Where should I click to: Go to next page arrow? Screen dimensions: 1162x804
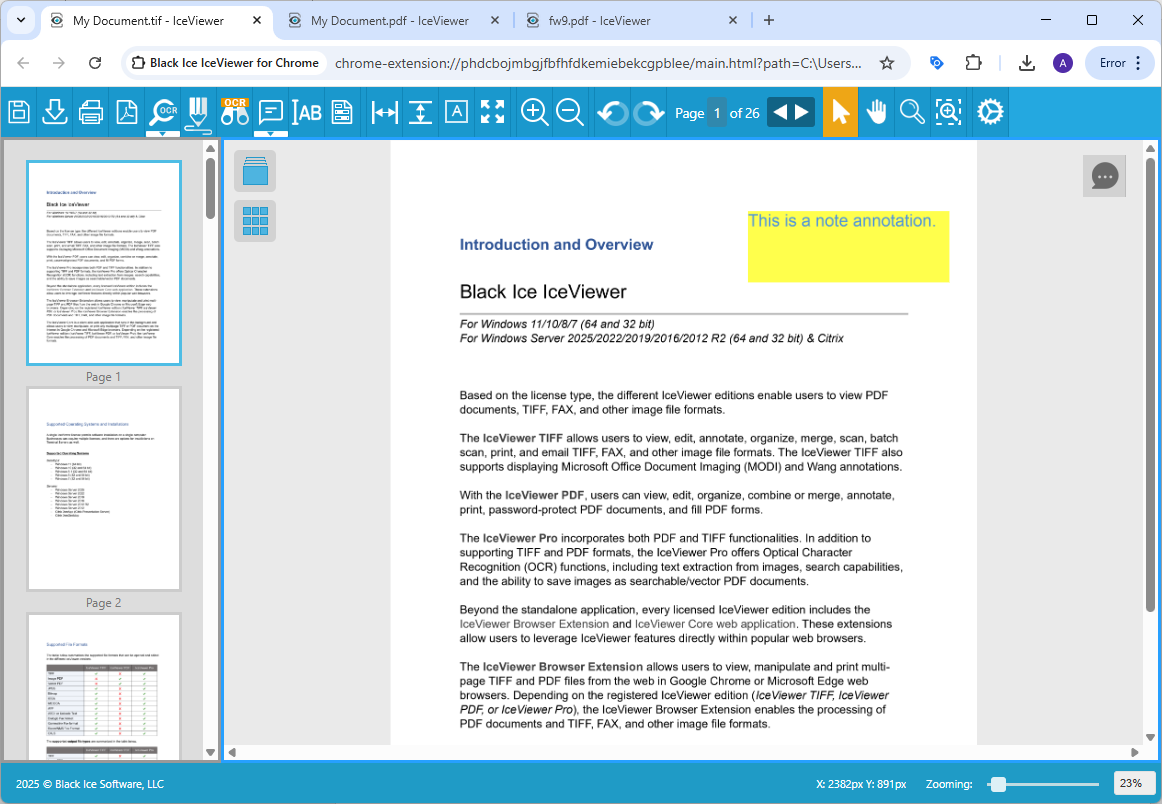click(x=803, y=113)
